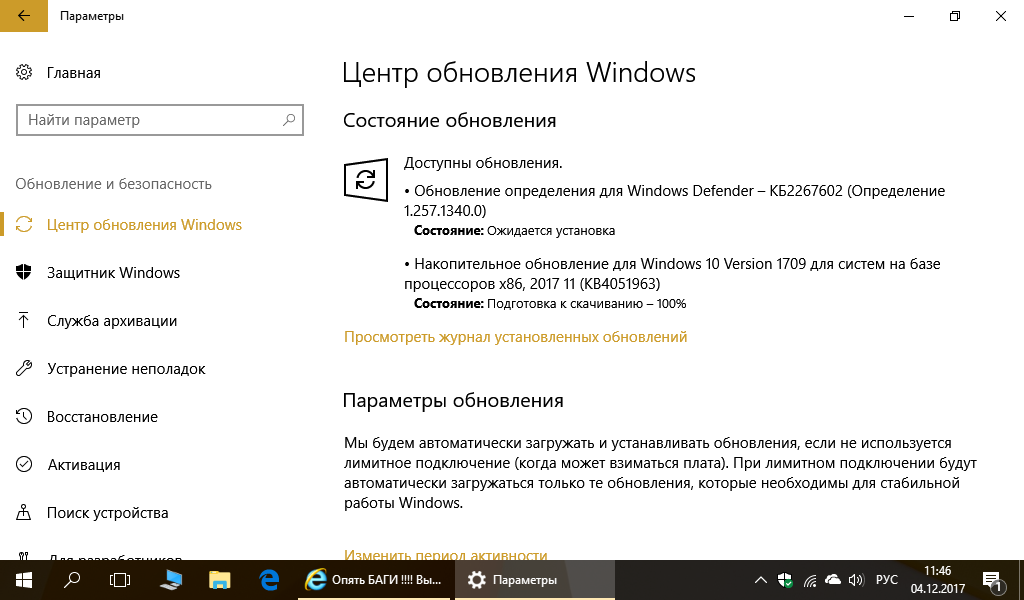Viewport: 1024px width, 600px height.
Task: Click the Windows Defender KB2267602 update entry
Action: pyautogui.click(x=675, y=200)
